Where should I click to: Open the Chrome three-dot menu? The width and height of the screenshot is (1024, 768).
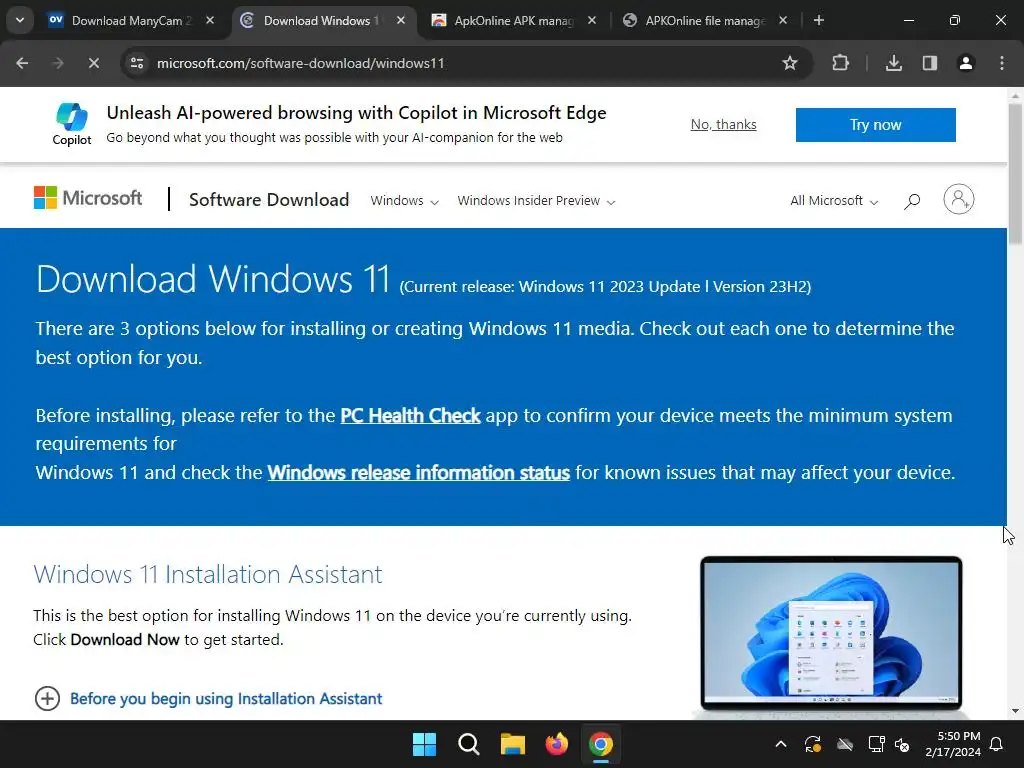tap(1002, 63)
